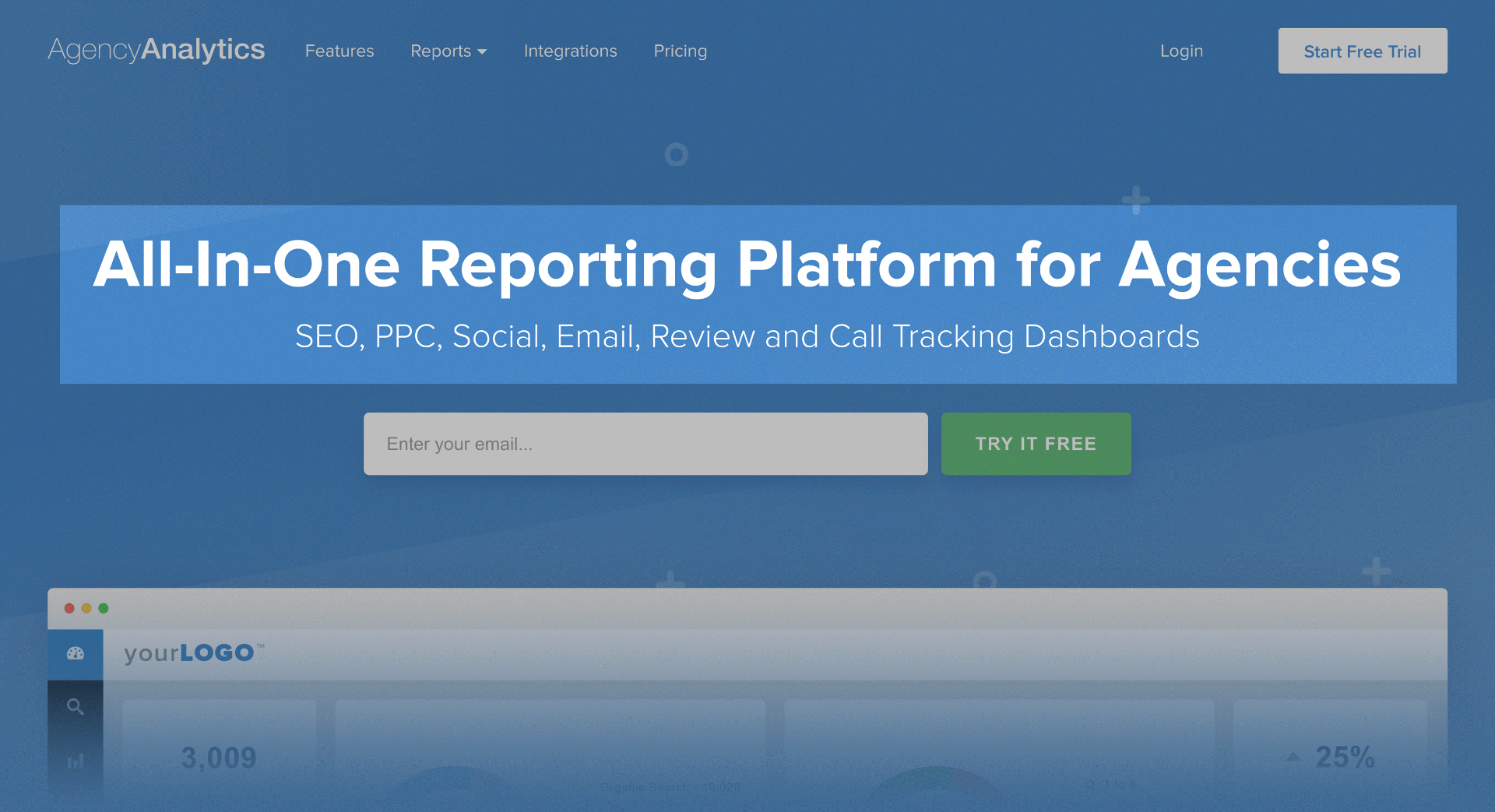Click the Login link
Image resolution: width=1495 pixels, height=812 pixels.
pyautogui.click(x=1181, y=51)
